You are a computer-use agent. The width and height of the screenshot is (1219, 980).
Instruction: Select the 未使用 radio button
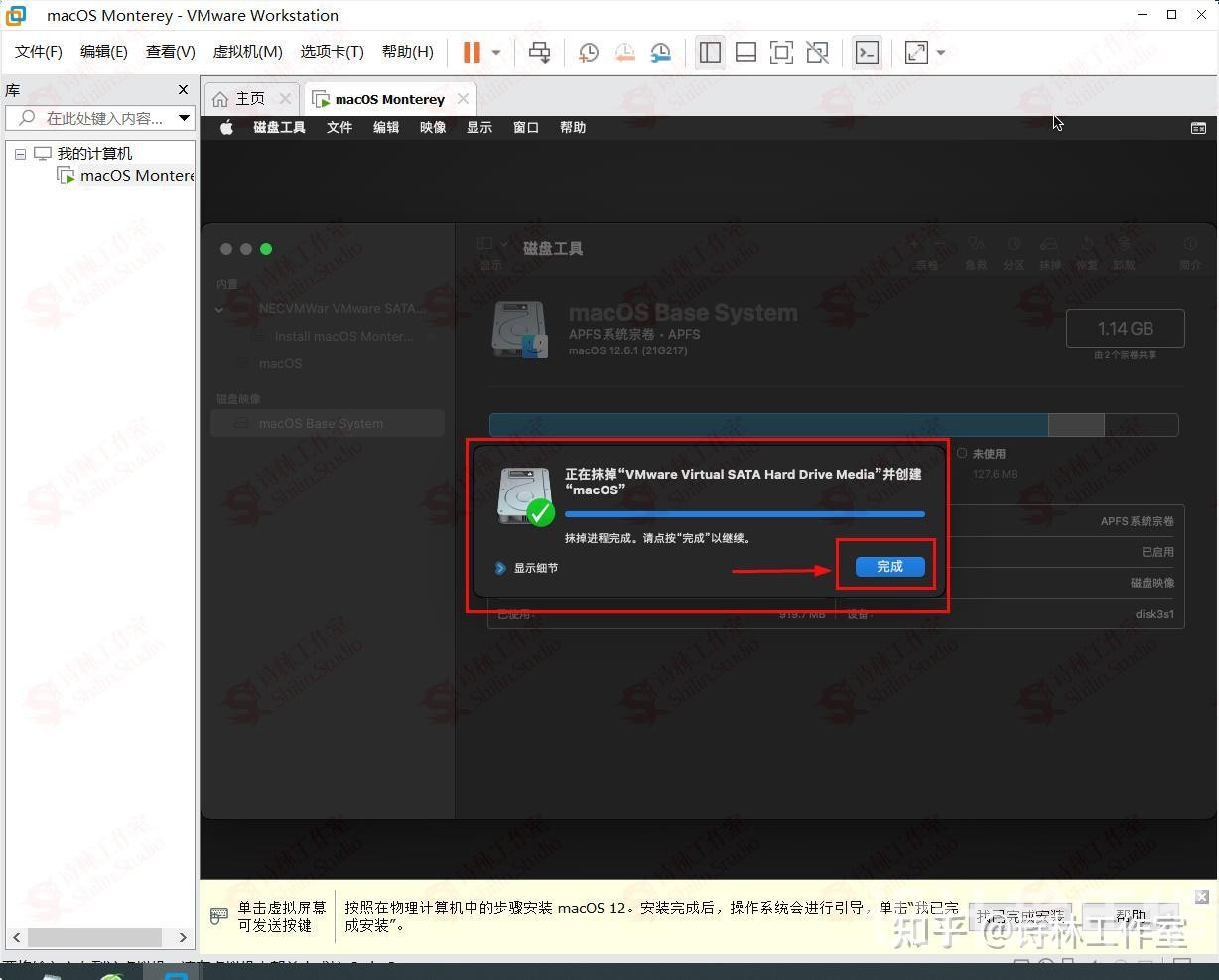point(961,453)
